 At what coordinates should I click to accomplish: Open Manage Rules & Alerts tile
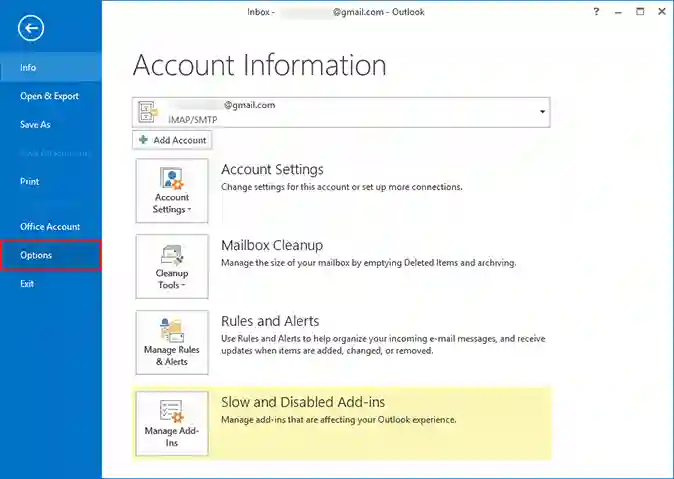coord(172,343)
